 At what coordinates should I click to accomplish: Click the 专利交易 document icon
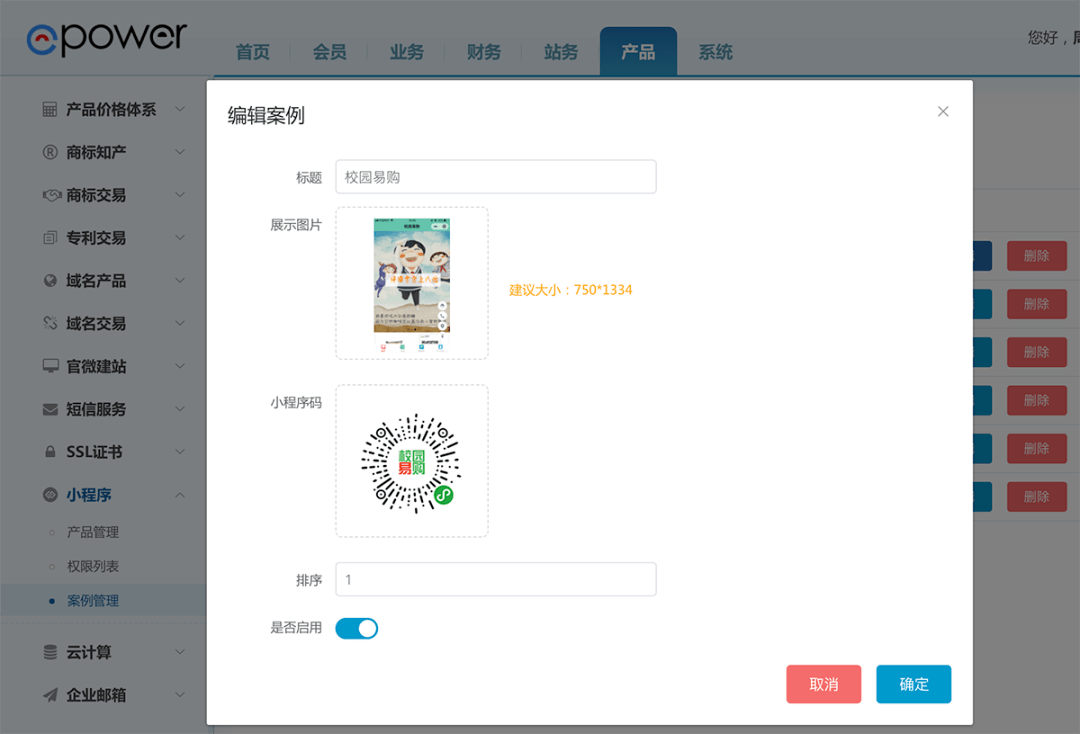(x=50, y=238)
